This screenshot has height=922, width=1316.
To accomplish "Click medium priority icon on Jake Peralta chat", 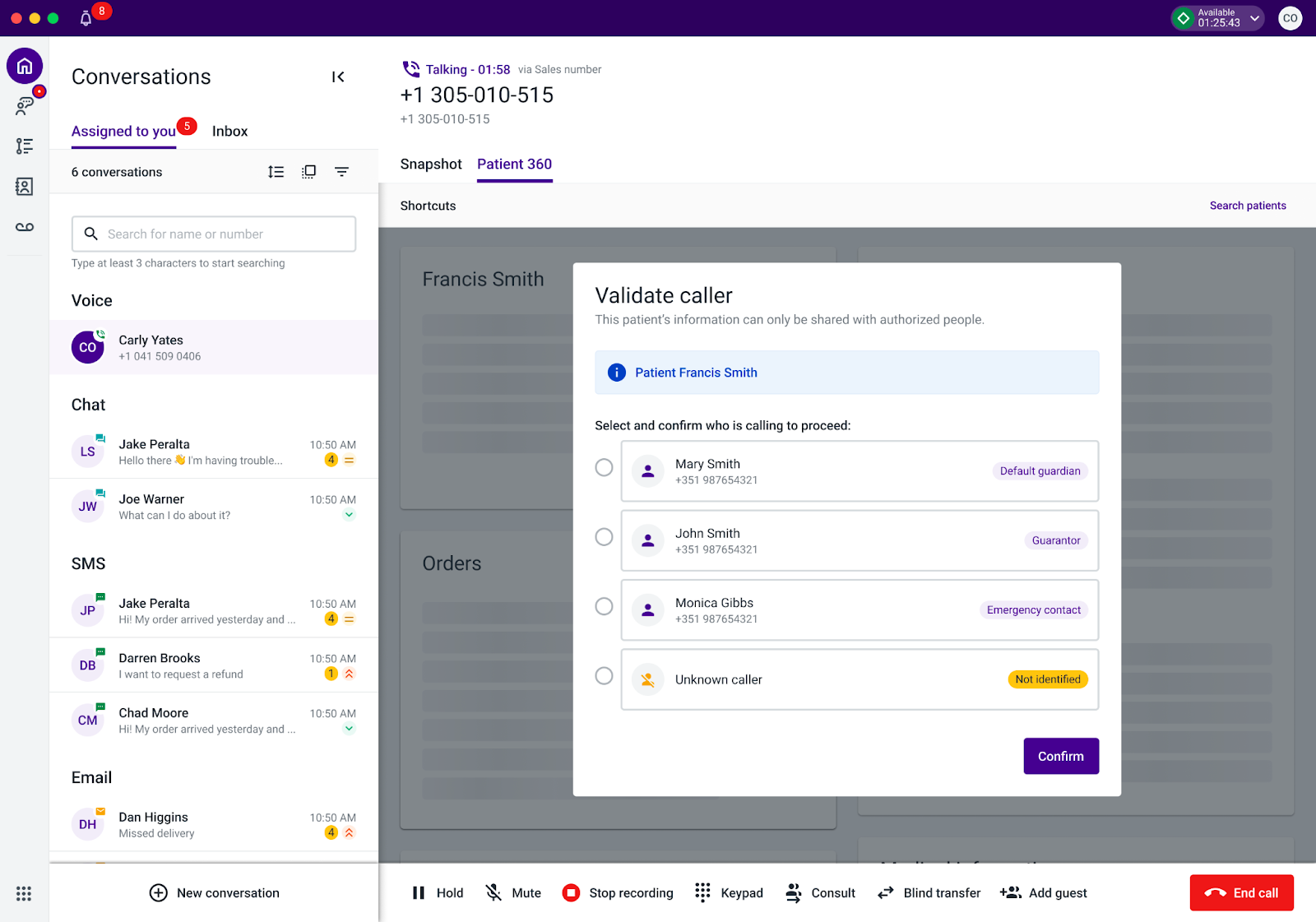I will [x=349, y=460].
